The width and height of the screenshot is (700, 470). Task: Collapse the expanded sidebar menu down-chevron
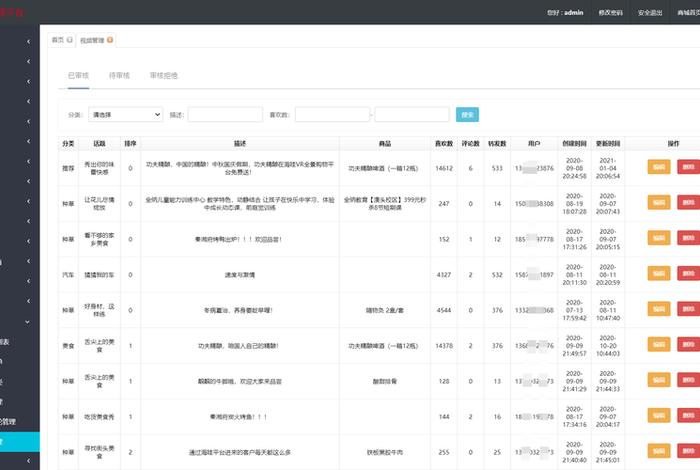pos(28,322)
